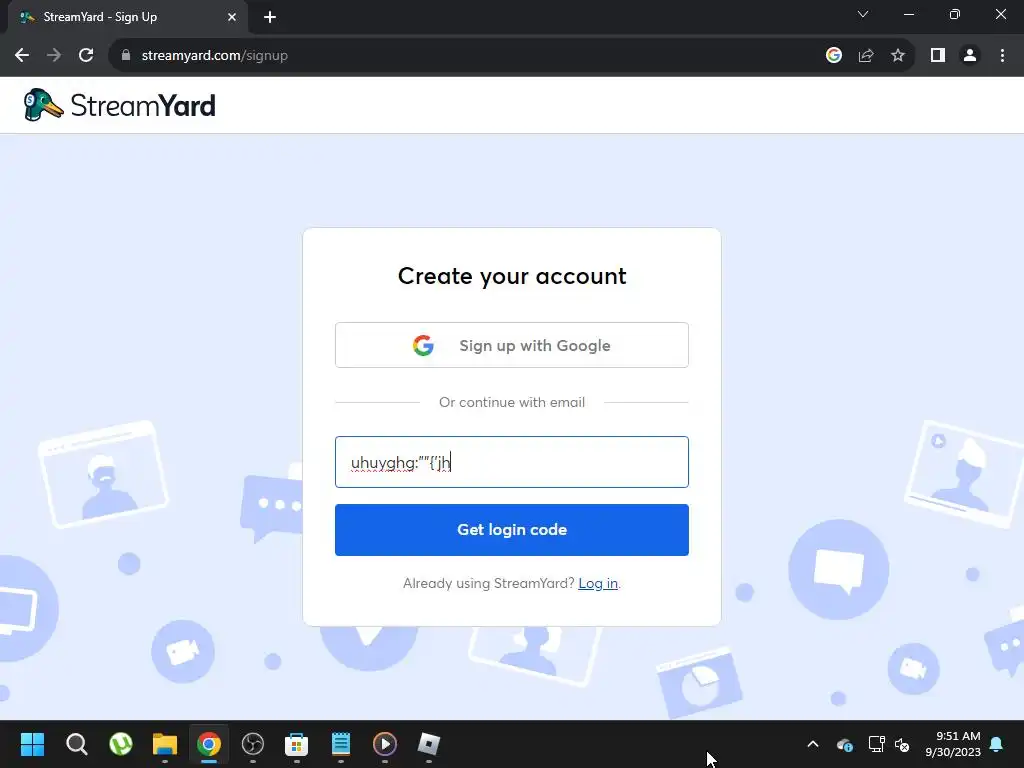Viewport: 1024px width, 768px height.
Task: Go back using the browser back arrow
Action: pos(22,56)
